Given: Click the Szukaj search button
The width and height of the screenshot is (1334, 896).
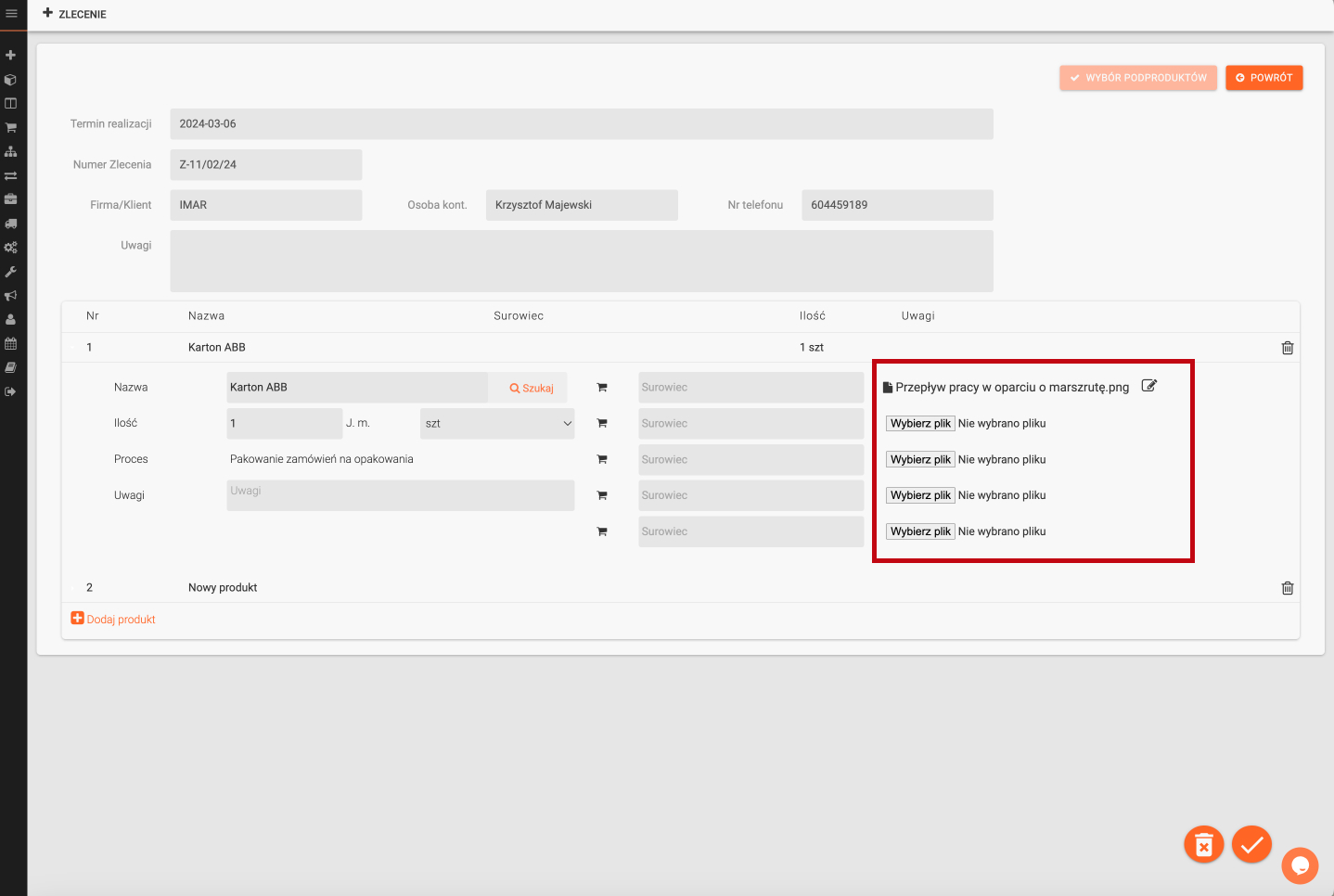Looking at the screenshot, I should click(532, 389).
